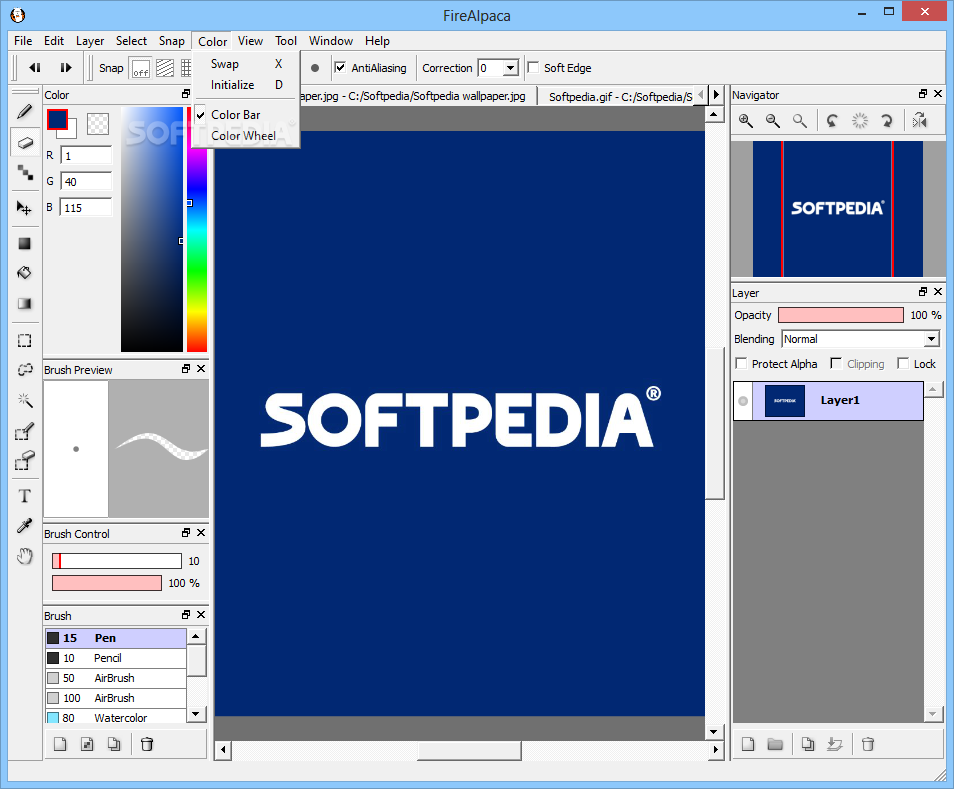Float the Navigator panel
954x789 pixels.
coord(923,94)
